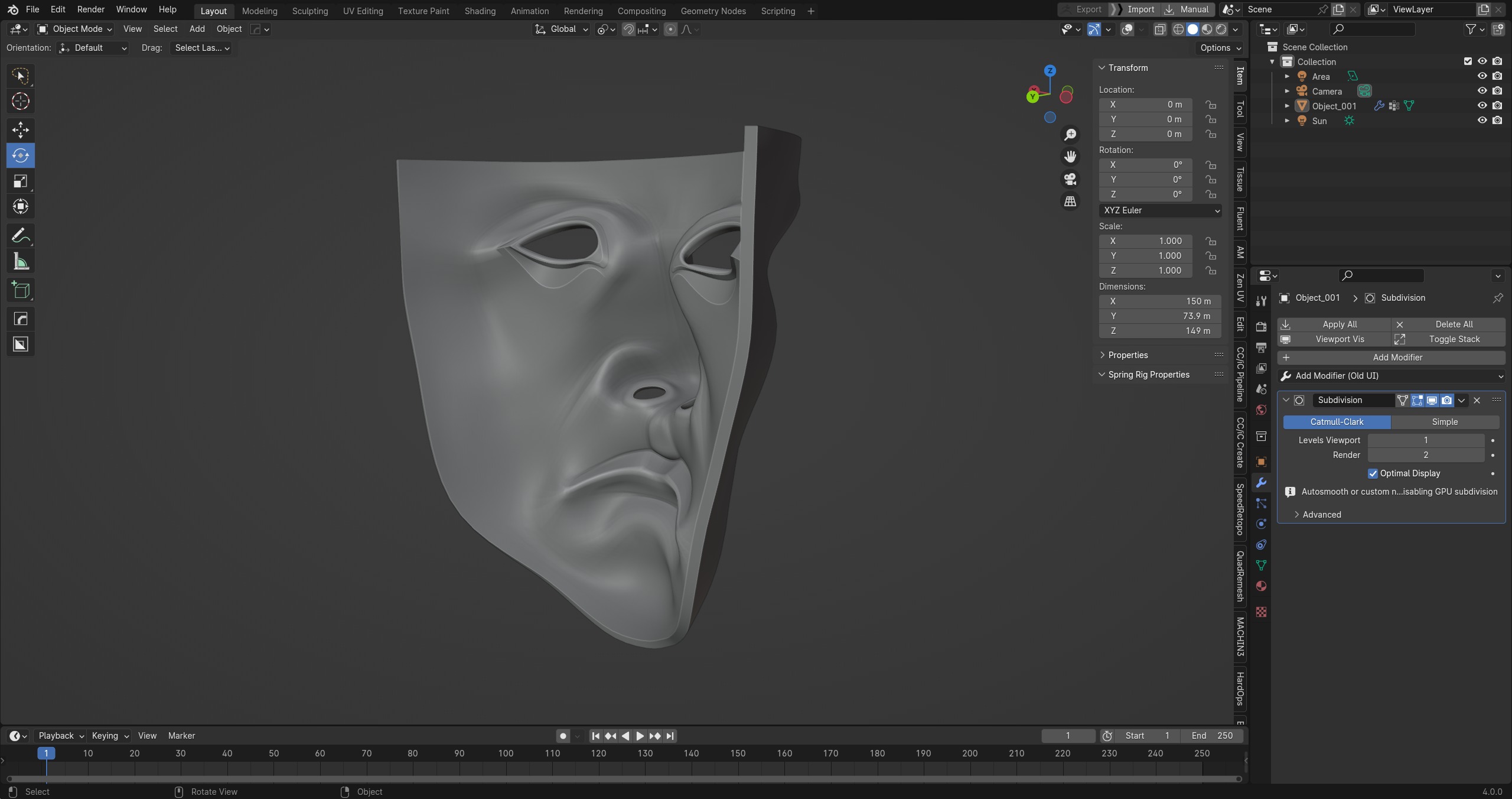Open Global transform orientation dropdown
The height and width of the screenshot is (799, 1512).
pos(561,29)
